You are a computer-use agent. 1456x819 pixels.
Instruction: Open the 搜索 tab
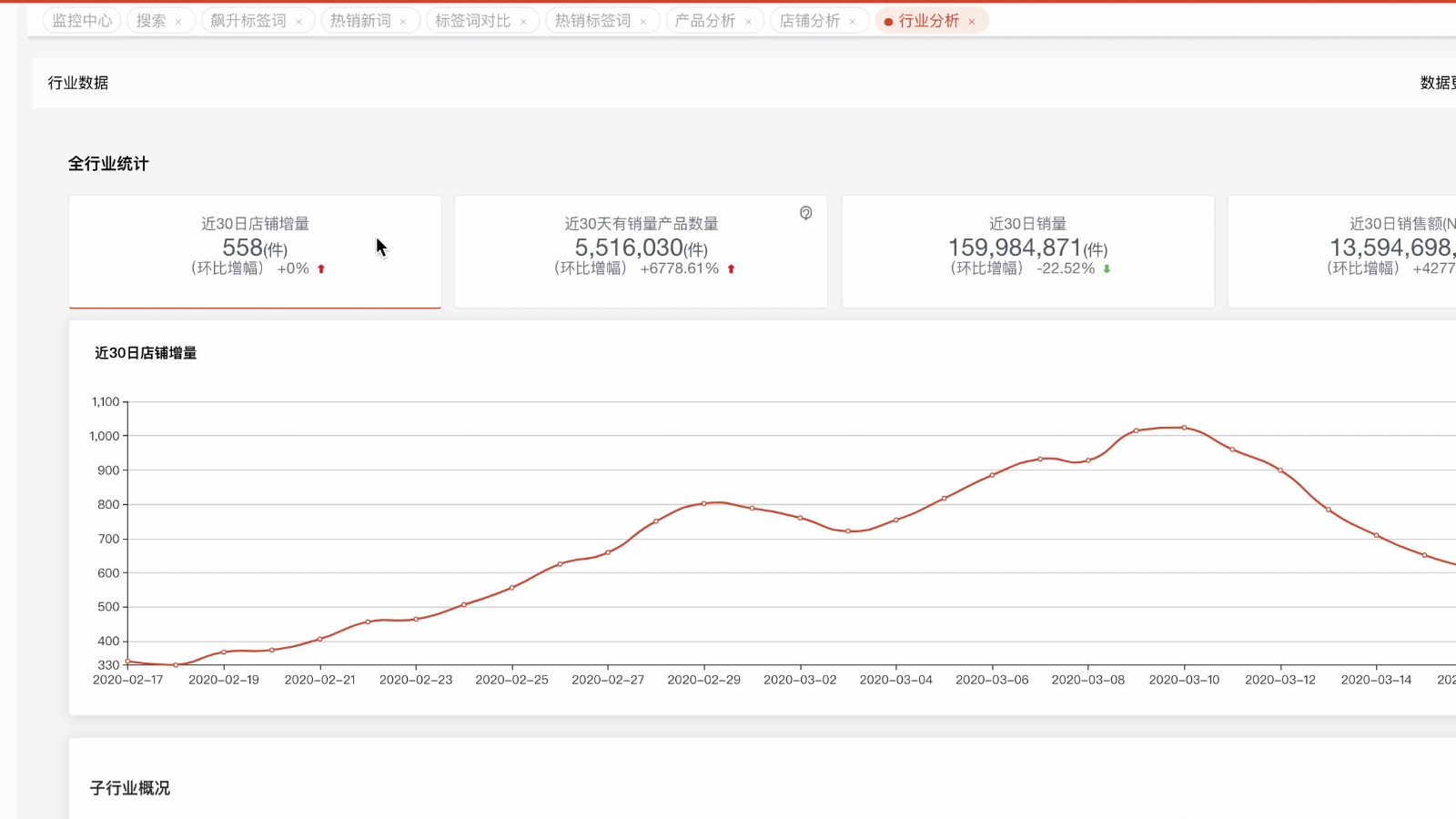tap(151, 21)
